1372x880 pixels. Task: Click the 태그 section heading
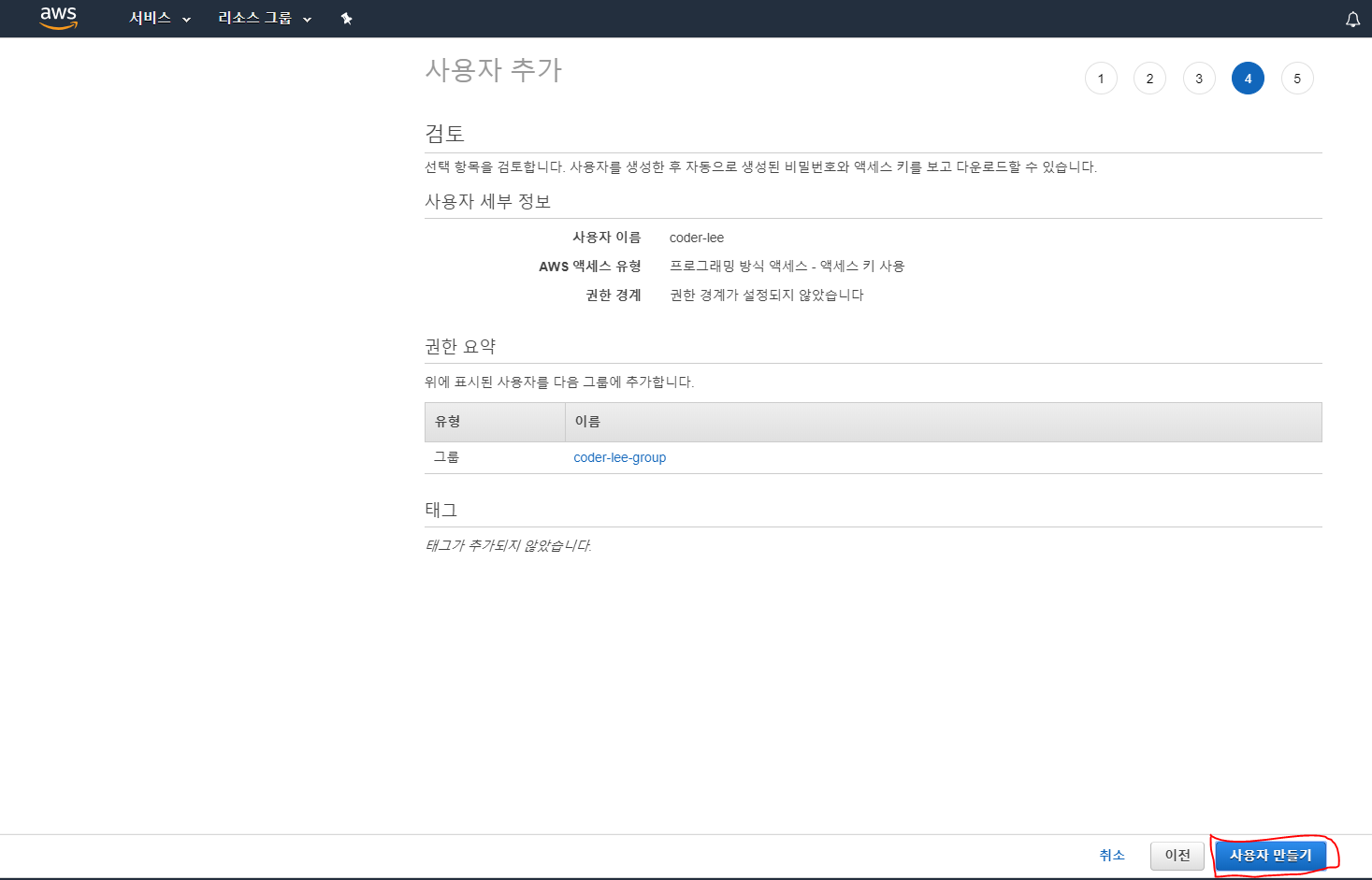[x=441, y=511]
